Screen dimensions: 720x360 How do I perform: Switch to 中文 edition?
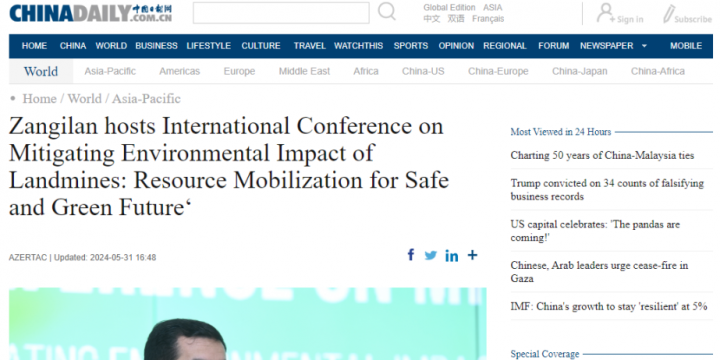coord(432,19)
